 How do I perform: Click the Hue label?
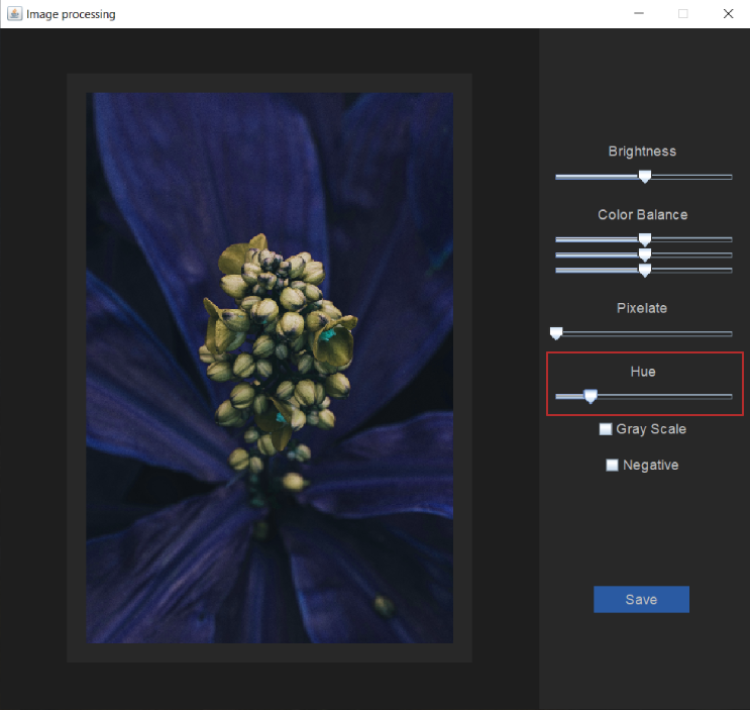[x=643, y=372]
